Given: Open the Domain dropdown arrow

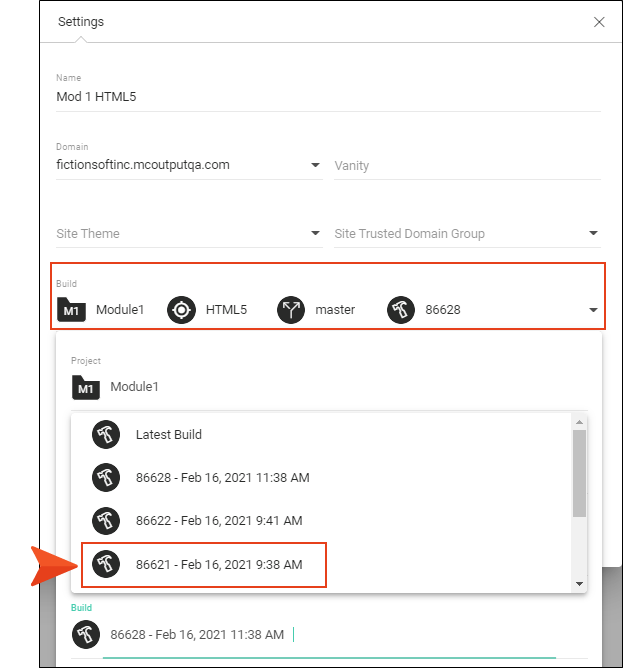Looking at the screenshot, I should pyautogui.click(x=315, y=165).
